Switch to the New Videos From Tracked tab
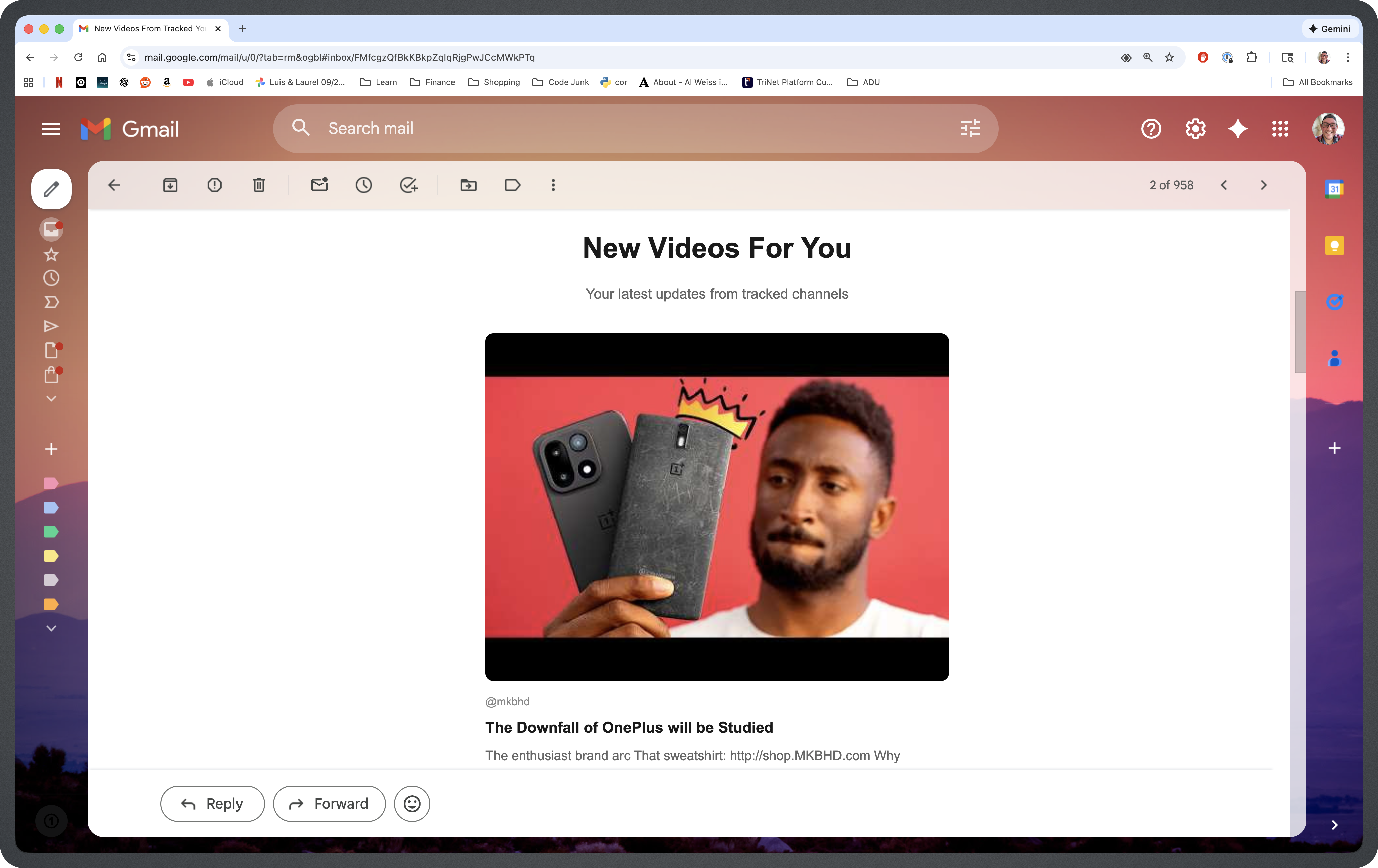Viewport: 1378px width, 868px height. (x=146, y=29)
